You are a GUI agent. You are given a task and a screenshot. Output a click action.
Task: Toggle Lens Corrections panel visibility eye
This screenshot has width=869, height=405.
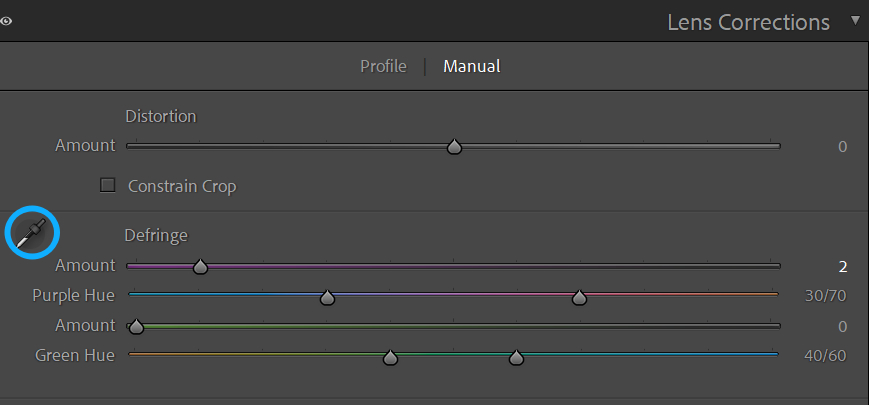coord(6,22)
